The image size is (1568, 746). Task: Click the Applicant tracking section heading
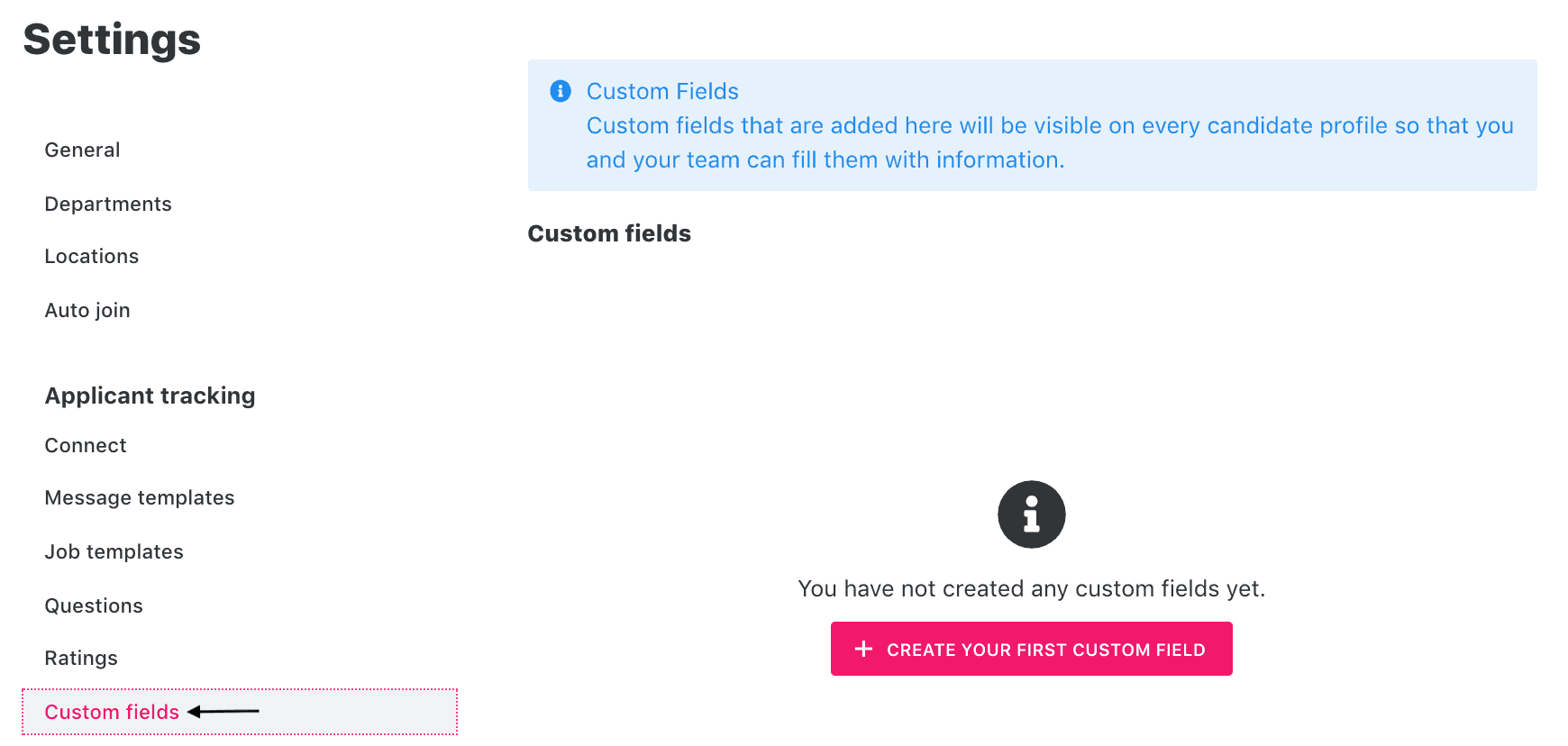tap(150, 396)
